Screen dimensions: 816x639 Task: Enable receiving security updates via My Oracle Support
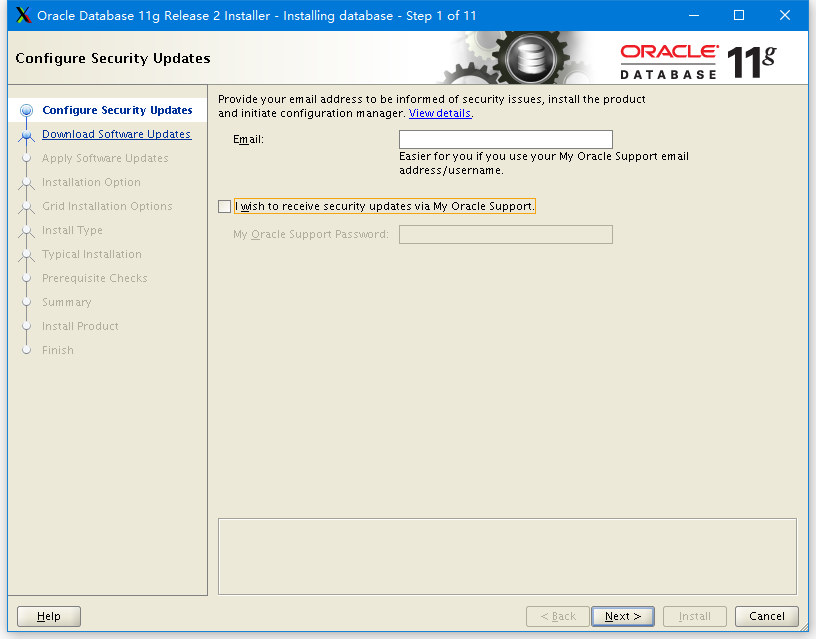pos(224,207)
